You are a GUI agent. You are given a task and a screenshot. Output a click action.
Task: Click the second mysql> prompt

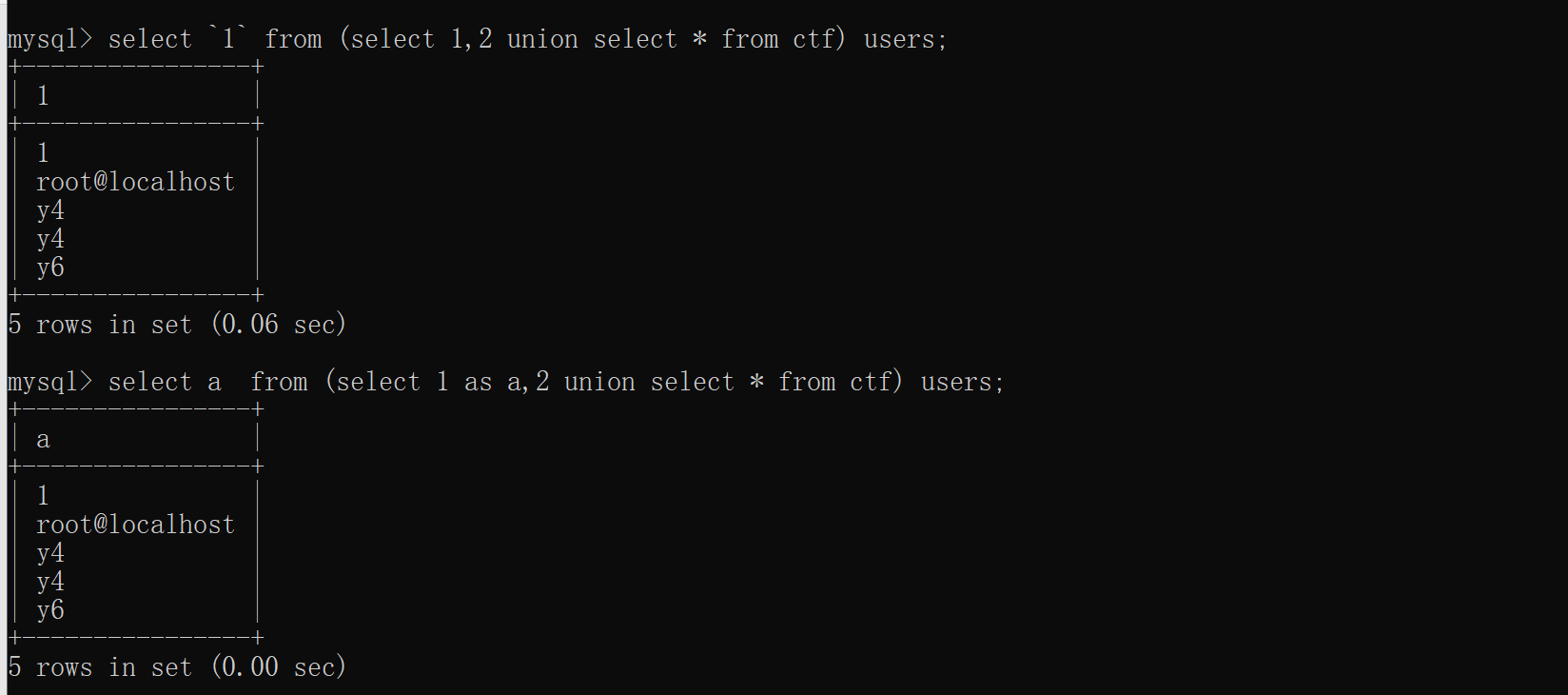[x=49, y=382]
